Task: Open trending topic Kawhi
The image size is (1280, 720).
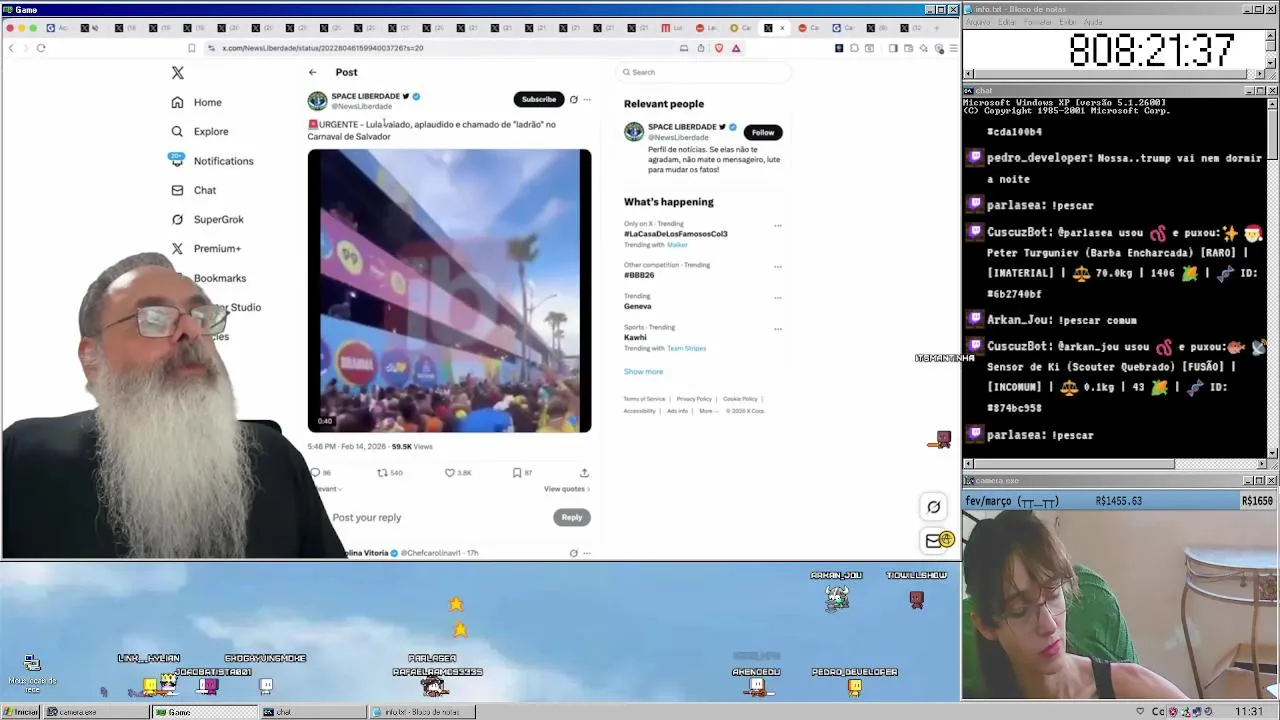Action: (x=635, y=337)
